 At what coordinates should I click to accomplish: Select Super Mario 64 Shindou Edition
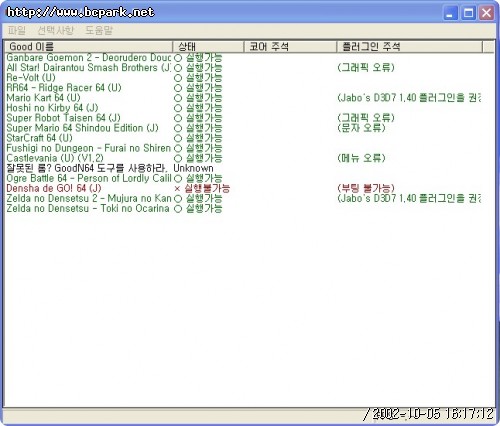coord(82,128)
